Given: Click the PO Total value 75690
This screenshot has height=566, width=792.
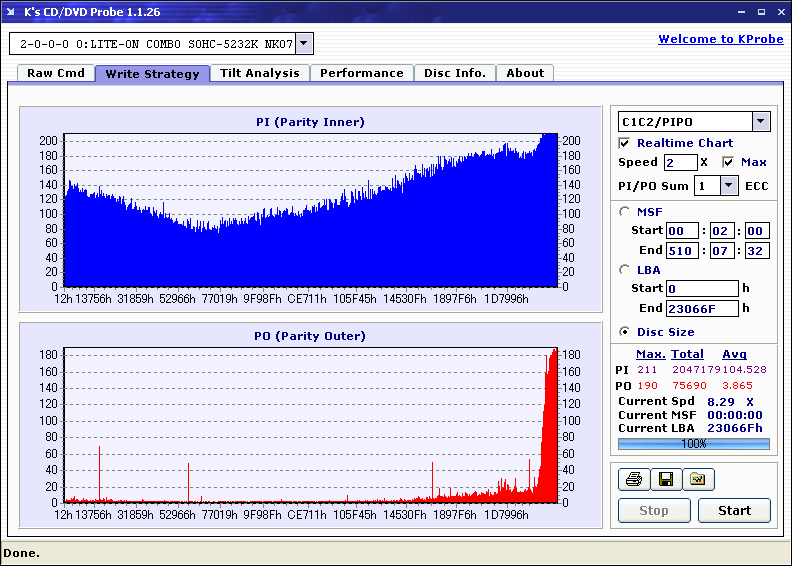Looking at the screenshot, I should (x=689, y=386).
